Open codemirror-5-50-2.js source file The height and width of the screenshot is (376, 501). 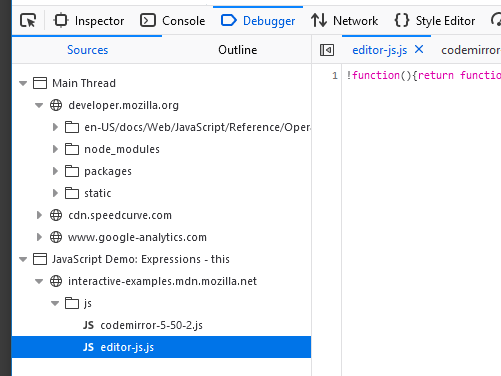(x=151, y=325)
